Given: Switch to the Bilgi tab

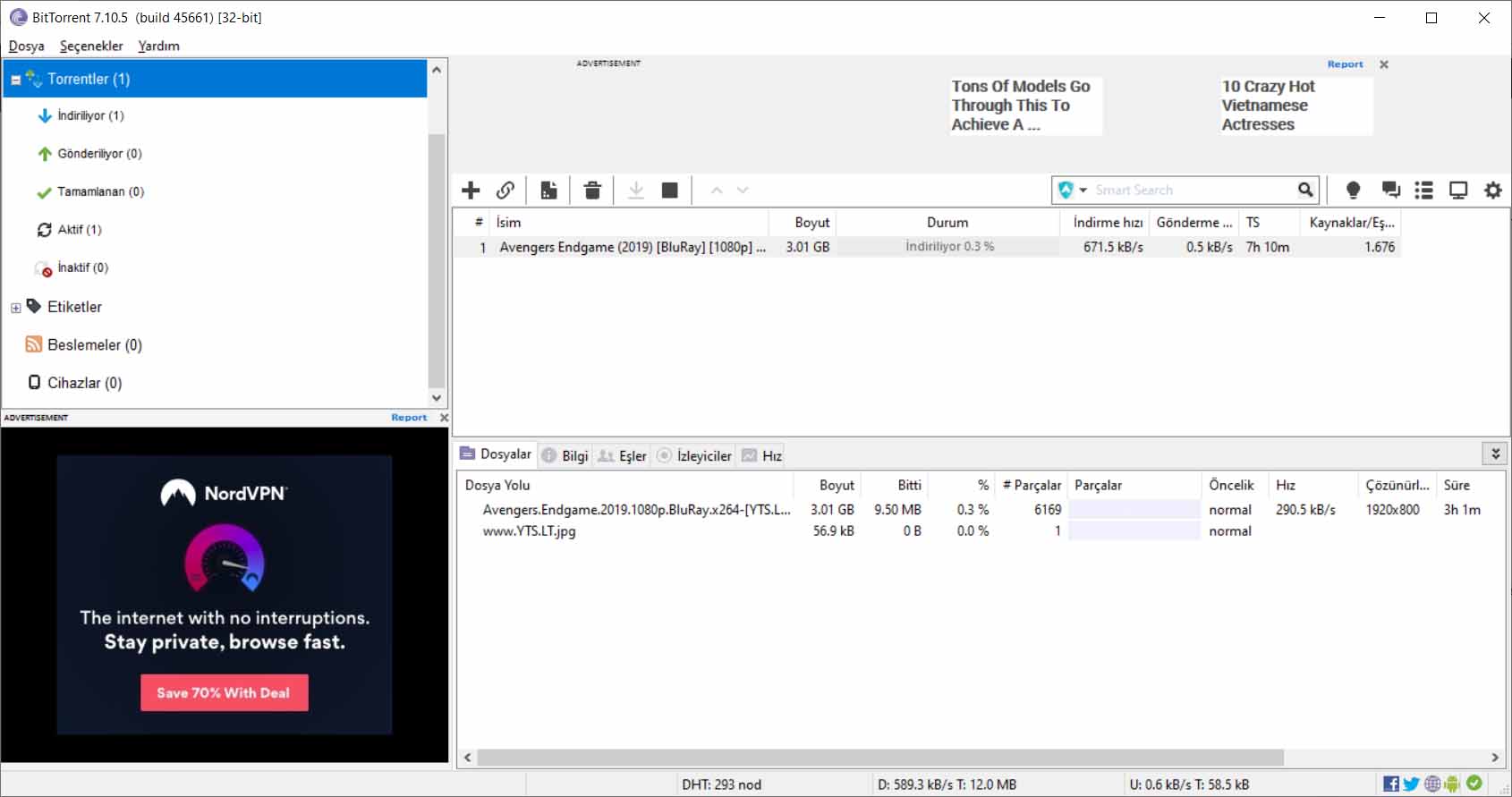Looking at the screenshot, I should point(565,455).
